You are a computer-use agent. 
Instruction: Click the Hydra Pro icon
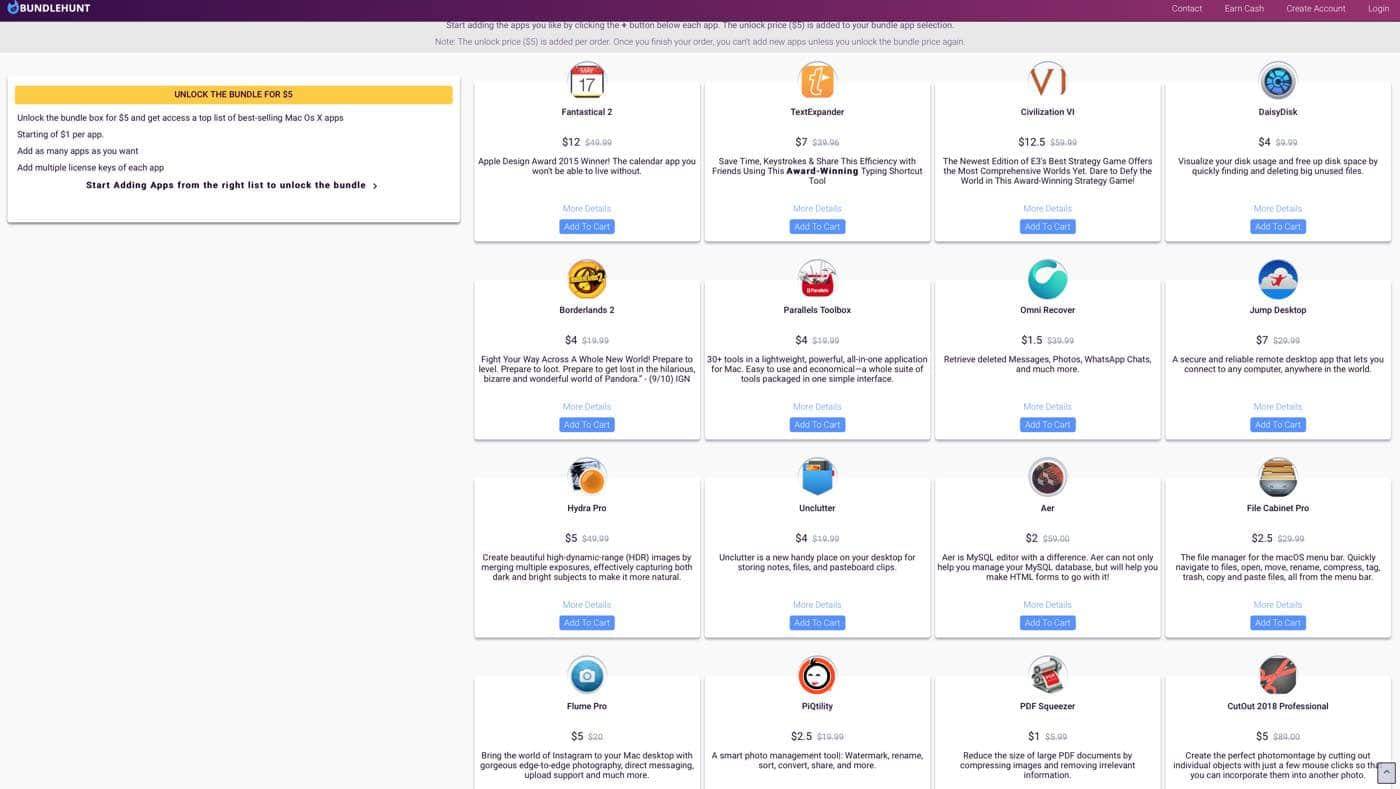pyautogui.click(x=587, y=477)
